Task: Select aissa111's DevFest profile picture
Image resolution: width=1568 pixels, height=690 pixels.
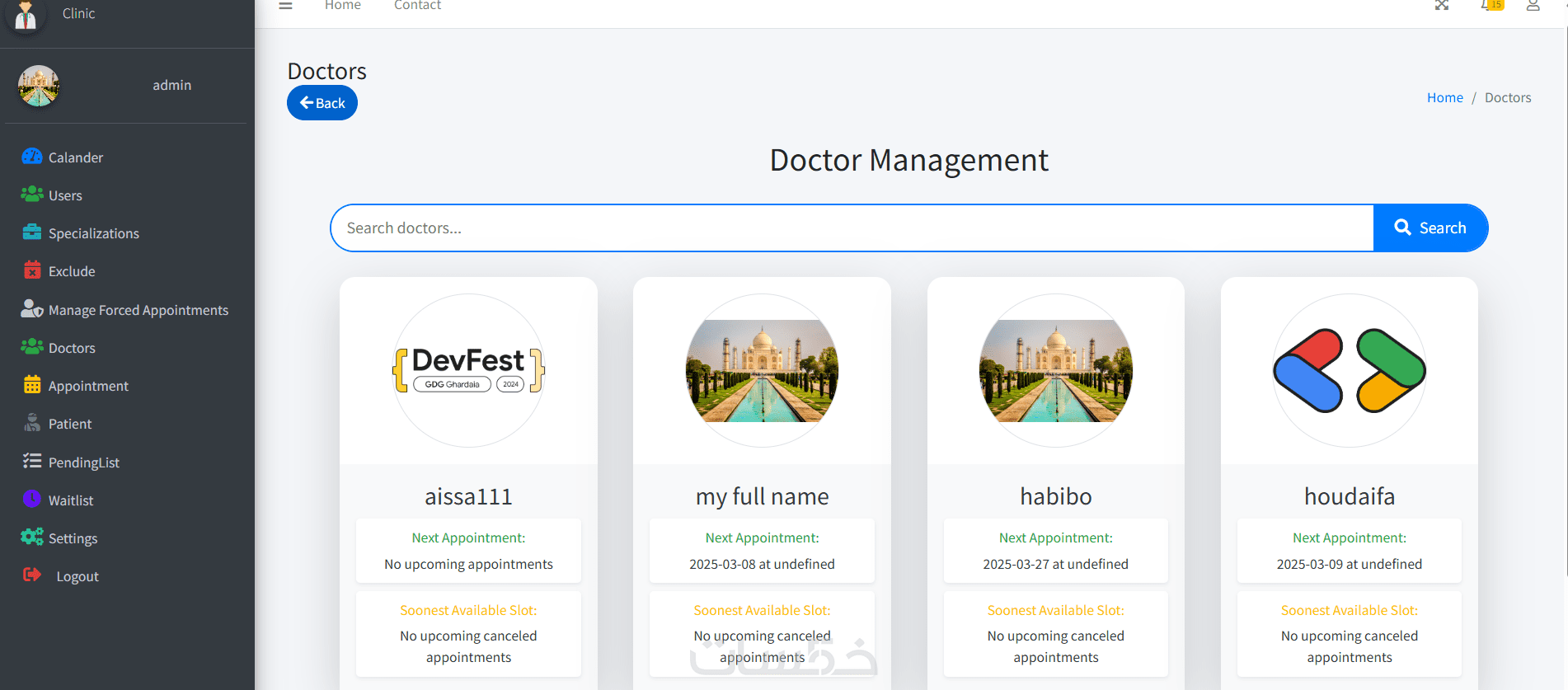Action: coord(468,370)
